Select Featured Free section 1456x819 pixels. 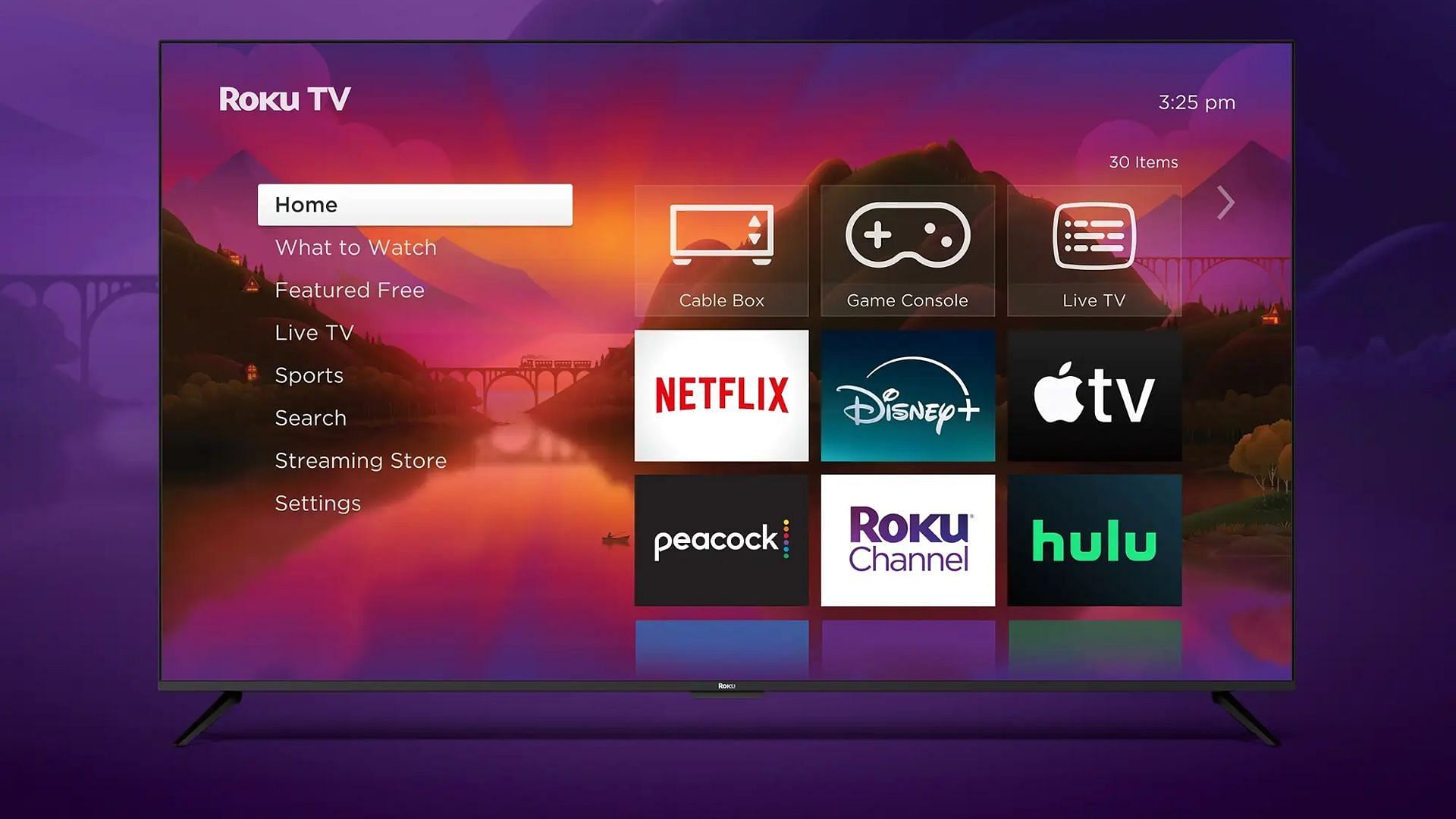coord(351,290)
